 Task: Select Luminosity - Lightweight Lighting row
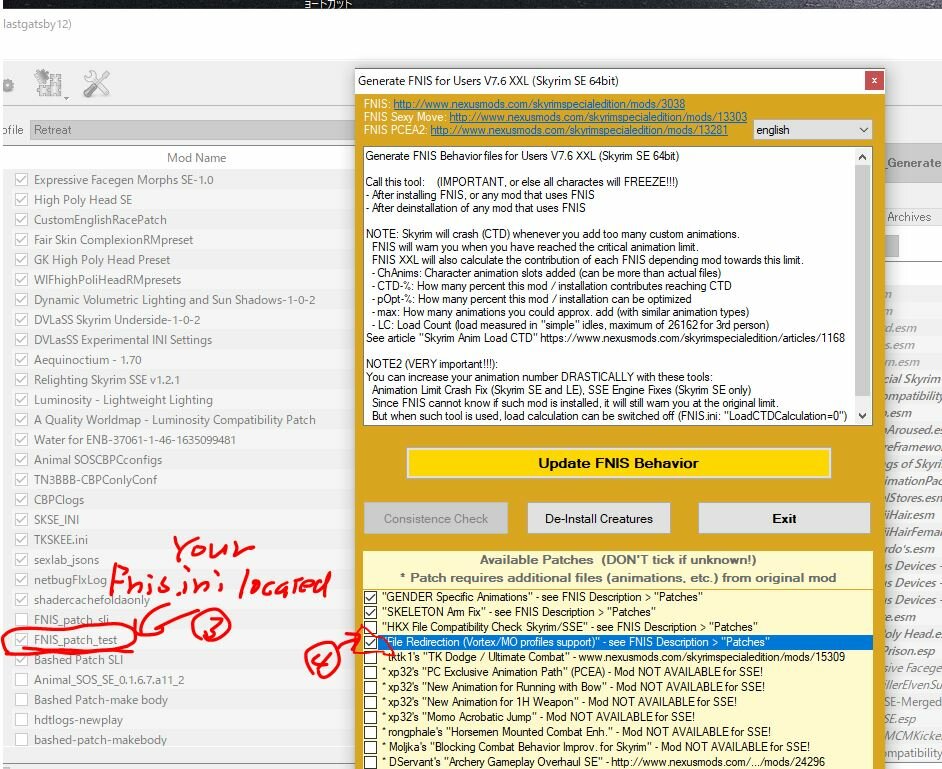coord(180,400)
